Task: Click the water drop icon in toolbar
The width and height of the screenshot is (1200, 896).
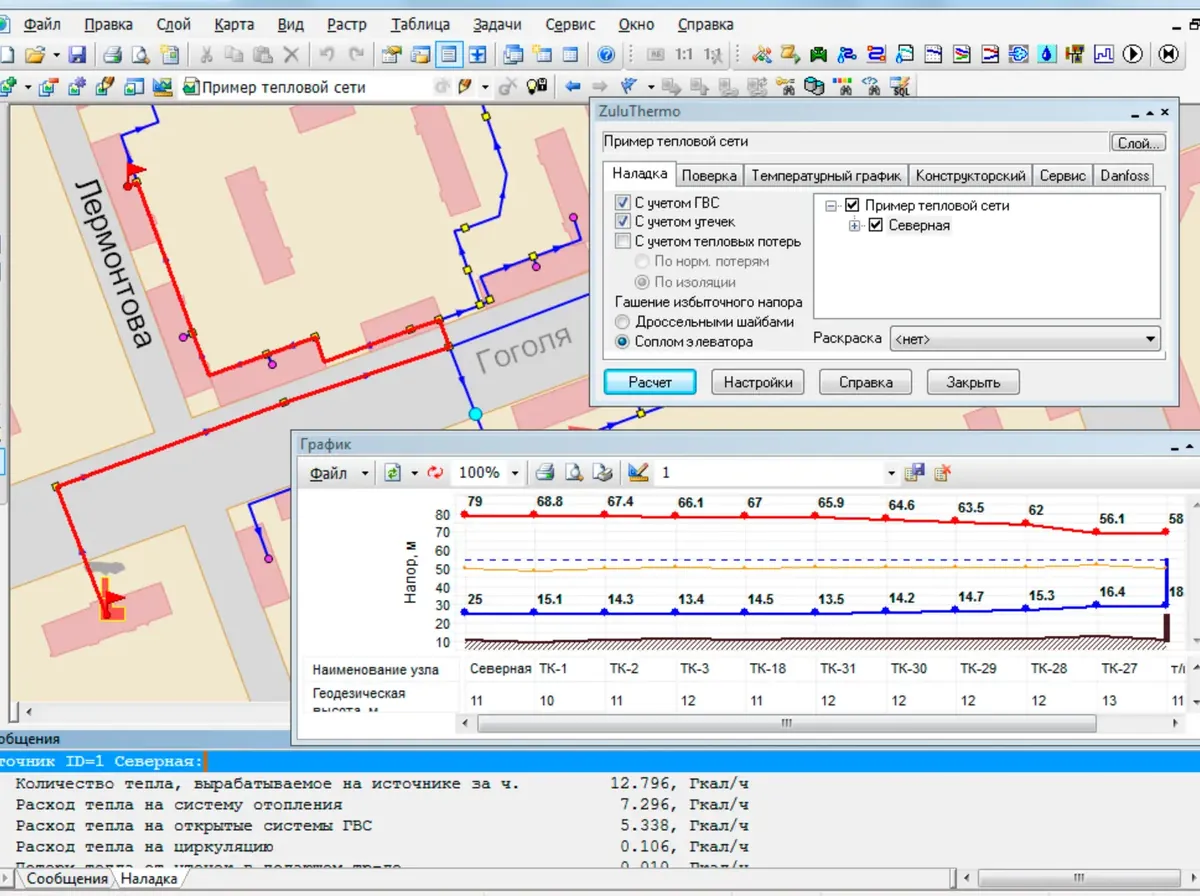Action: (1047, 55)
